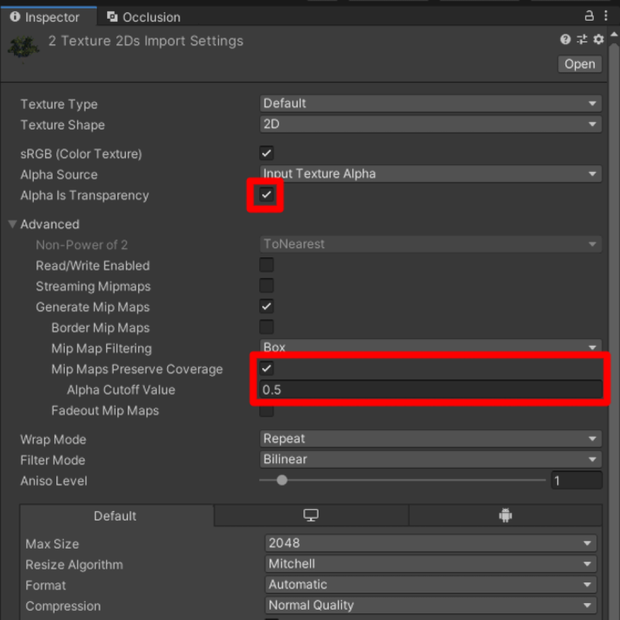Switch to the Occlusion tab
620x620 pixels.
pos(144,17)
